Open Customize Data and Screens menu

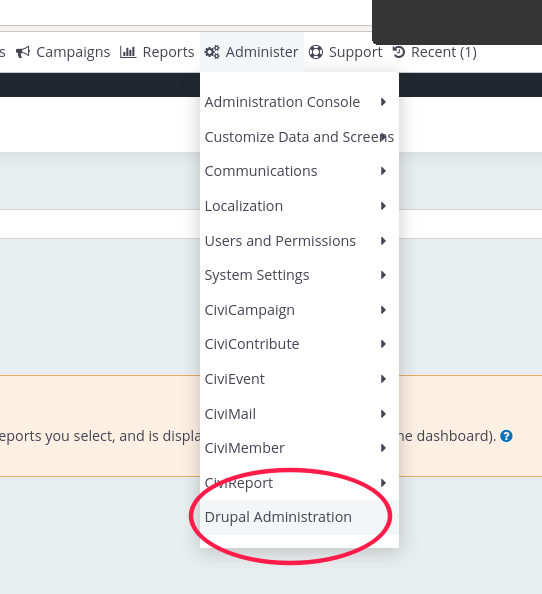click(299, 137)
